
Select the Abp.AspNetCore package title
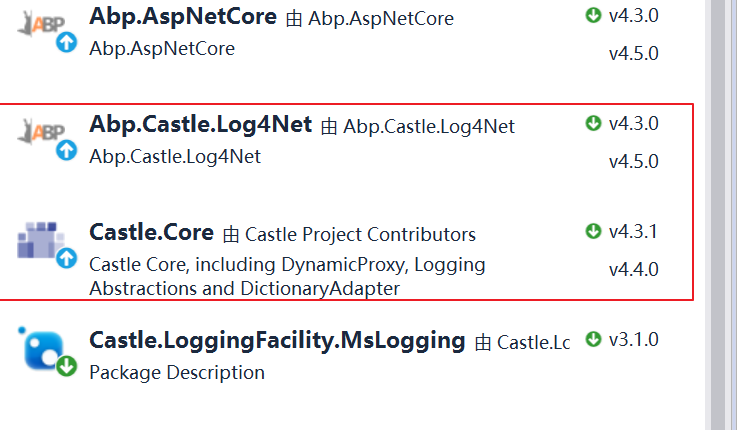coord(183,17)
